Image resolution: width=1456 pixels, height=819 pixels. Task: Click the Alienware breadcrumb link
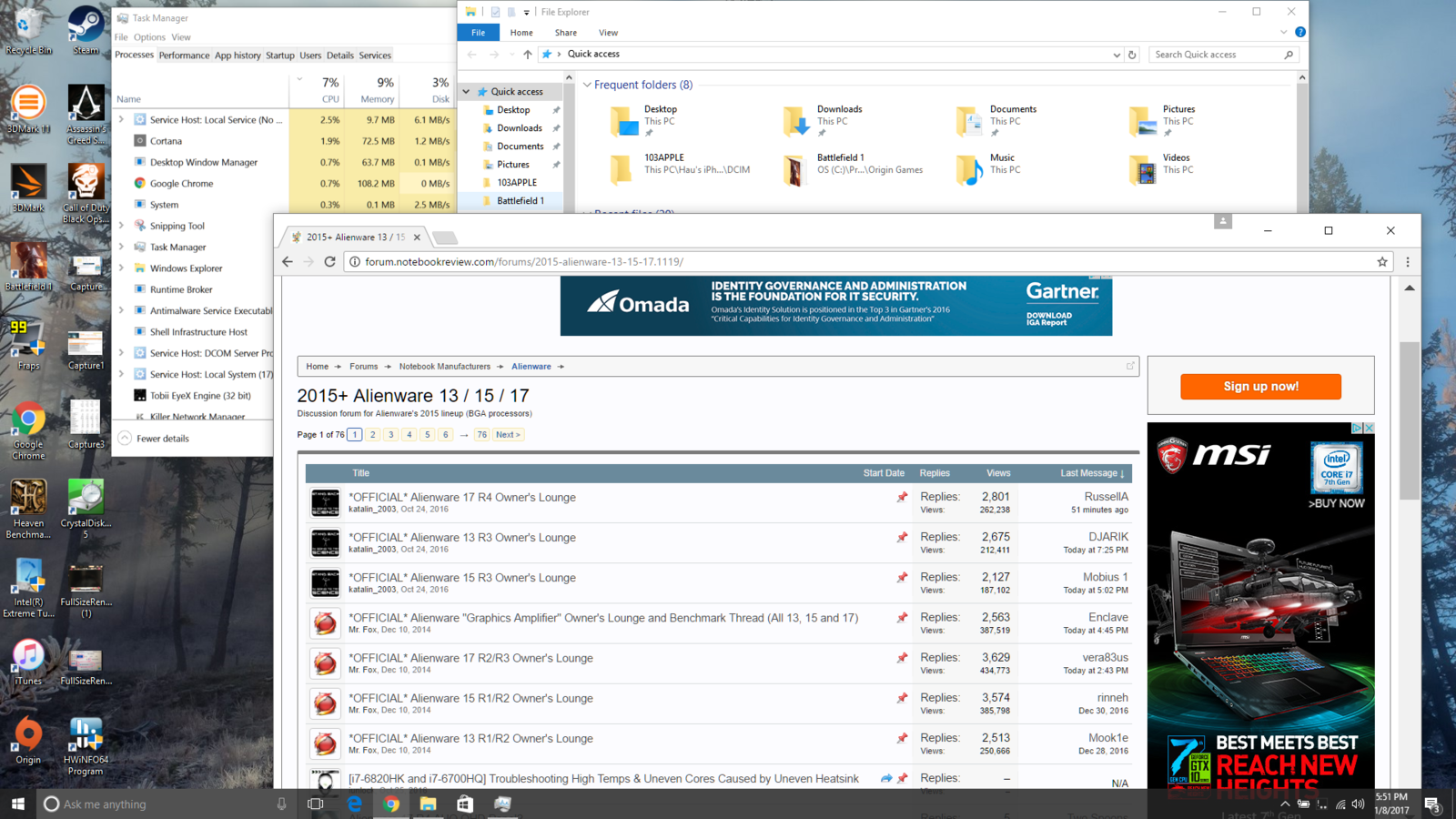tap(531, 367)
